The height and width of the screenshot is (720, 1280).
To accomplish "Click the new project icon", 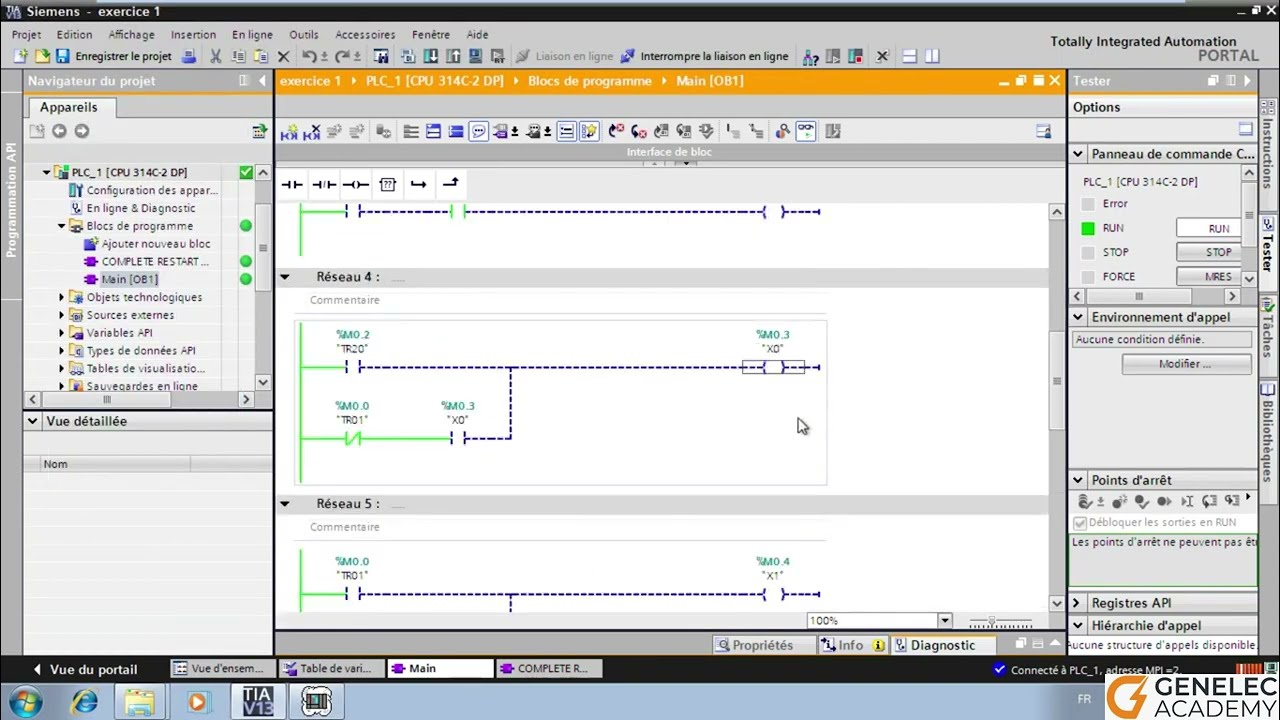I will coord(21,57).
